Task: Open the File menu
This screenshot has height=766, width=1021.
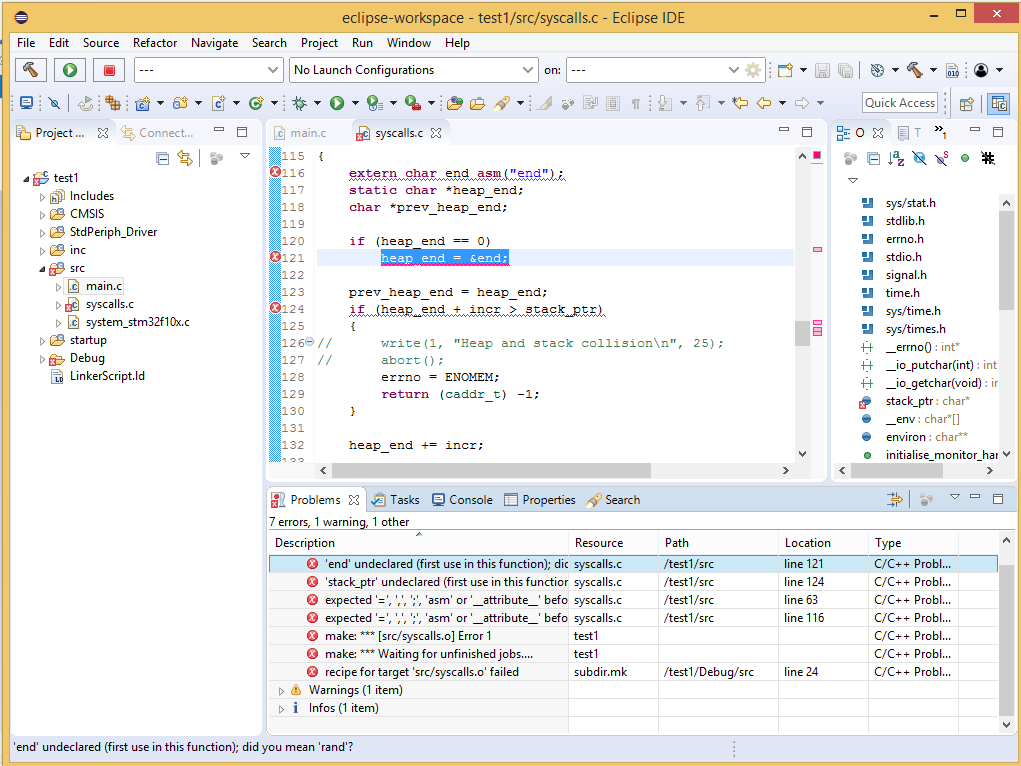Action: [26, 43]
